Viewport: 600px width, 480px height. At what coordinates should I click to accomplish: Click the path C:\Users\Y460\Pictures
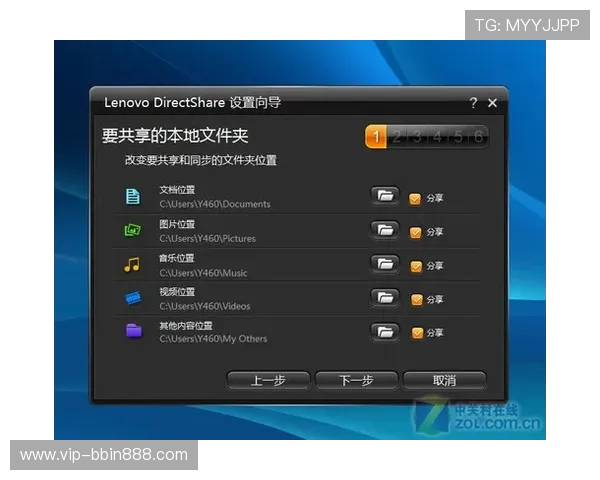click(207, 238)
